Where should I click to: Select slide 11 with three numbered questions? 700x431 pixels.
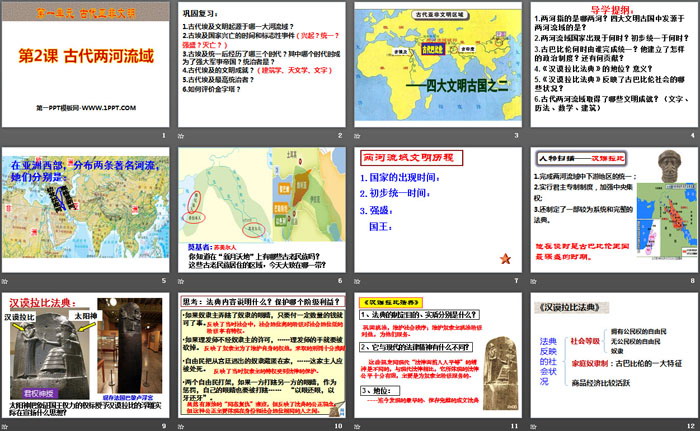point(438,355)
